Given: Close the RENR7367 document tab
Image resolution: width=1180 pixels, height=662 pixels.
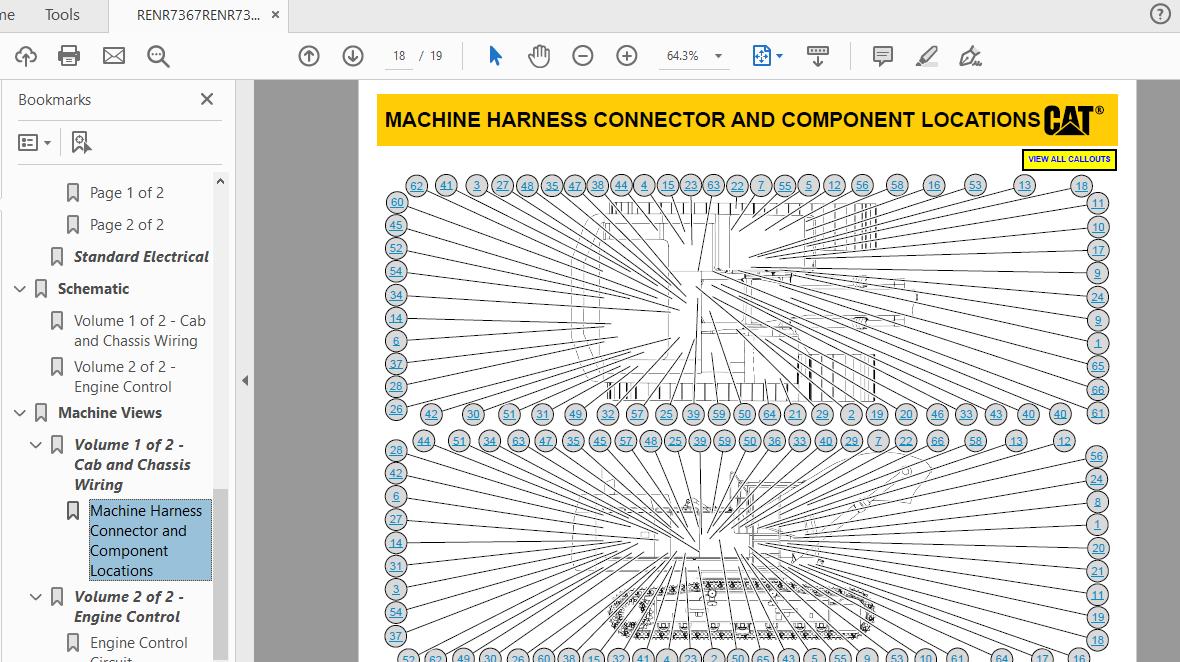Looking at the screenshot, I should (x=275, y=14).
